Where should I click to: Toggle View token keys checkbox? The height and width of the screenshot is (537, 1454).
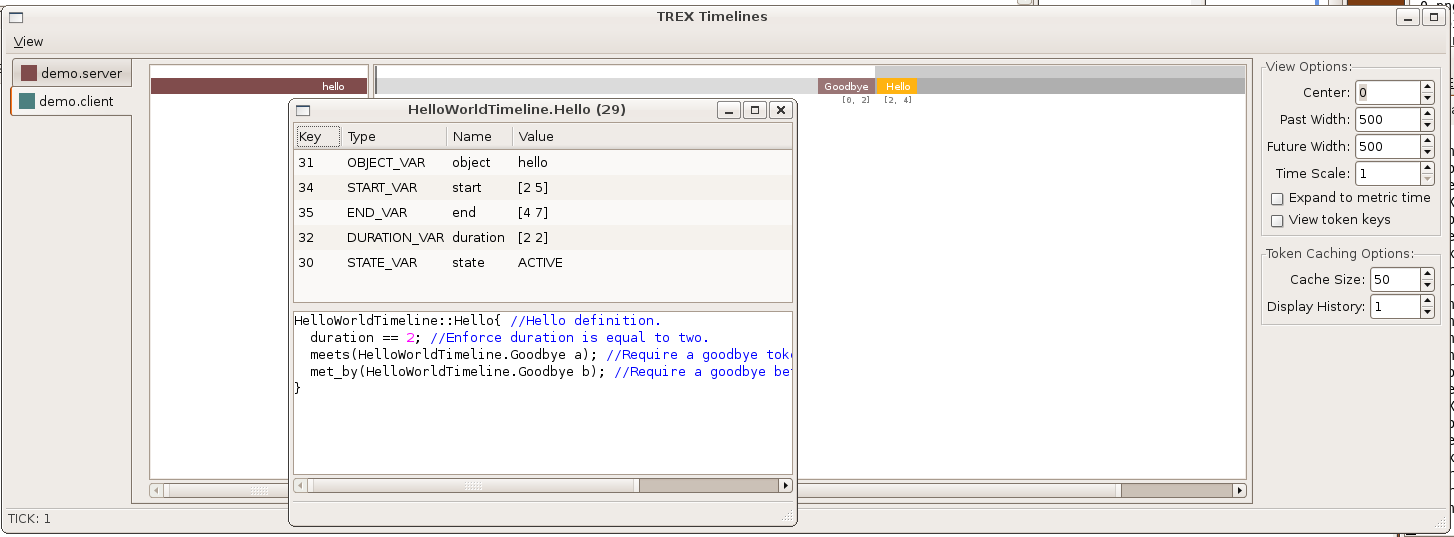click(1277, 220)
